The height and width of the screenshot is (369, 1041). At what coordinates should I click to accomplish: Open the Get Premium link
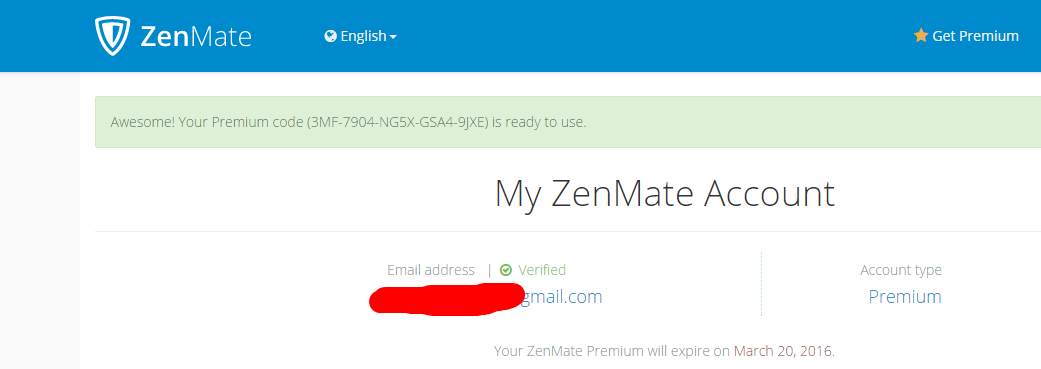966,36
